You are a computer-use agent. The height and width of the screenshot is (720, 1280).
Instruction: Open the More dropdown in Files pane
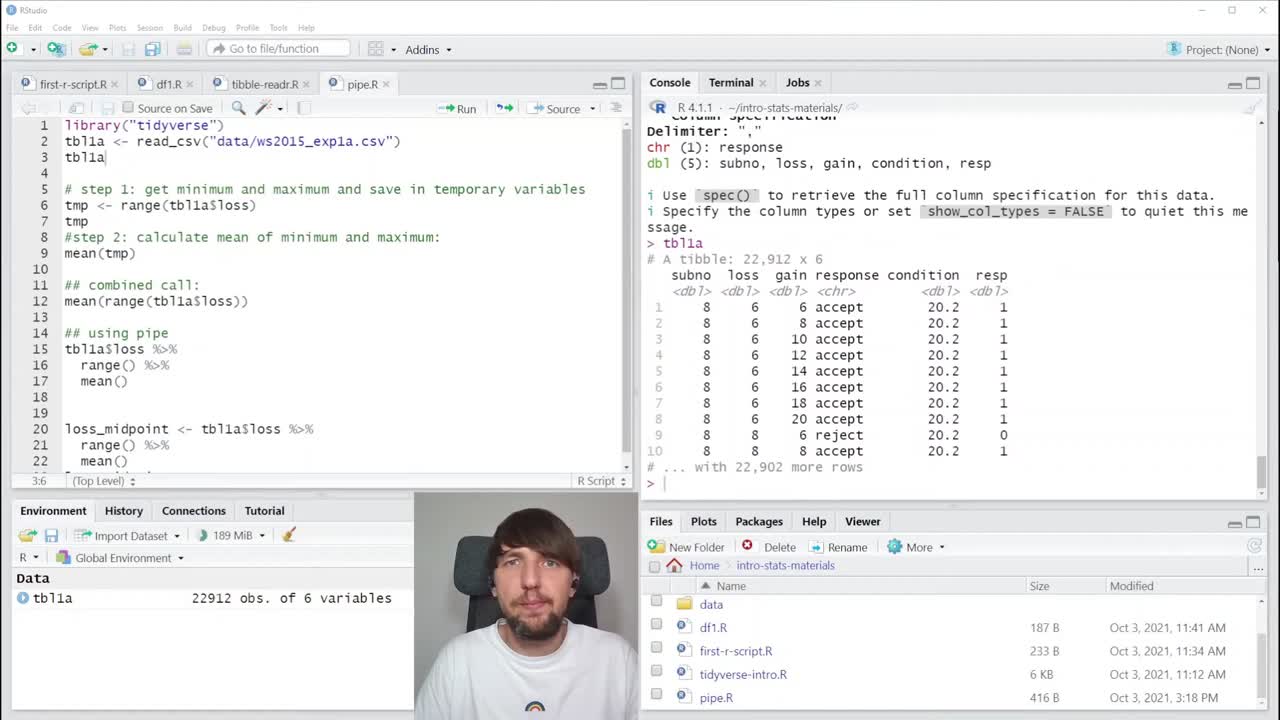[x=916, y=547]
